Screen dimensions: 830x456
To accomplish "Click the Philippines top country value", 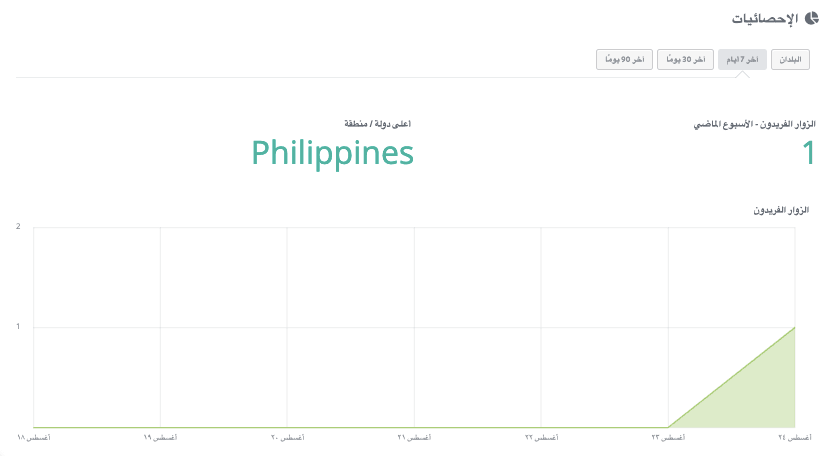I will [x=332, y=154].
